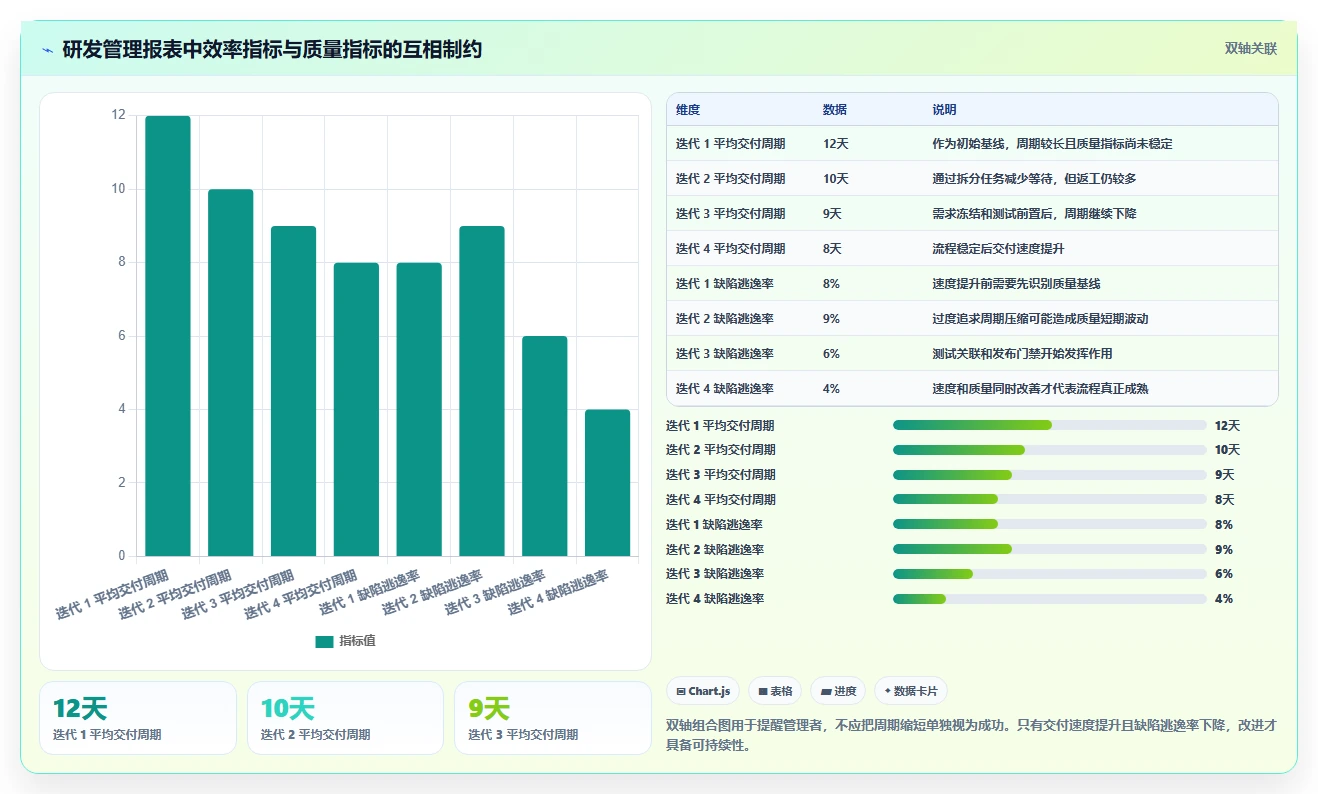Click the 4% value beside last progress bar
The image size is (1318, 794).
pos(1223,599)
